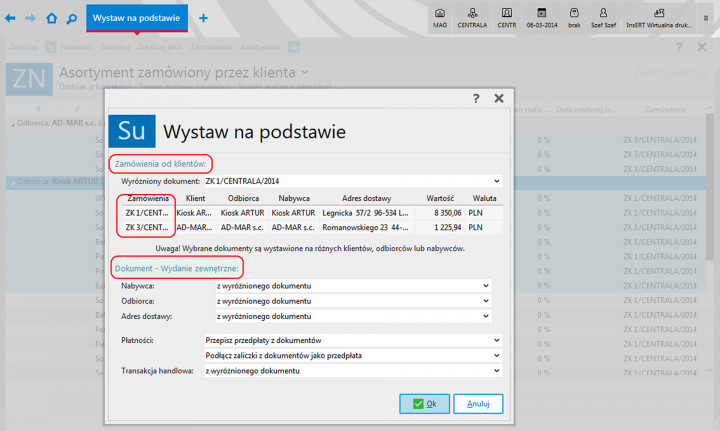
Task: Click the Data ostatniej re... column header in background
Action: (586, 109)
